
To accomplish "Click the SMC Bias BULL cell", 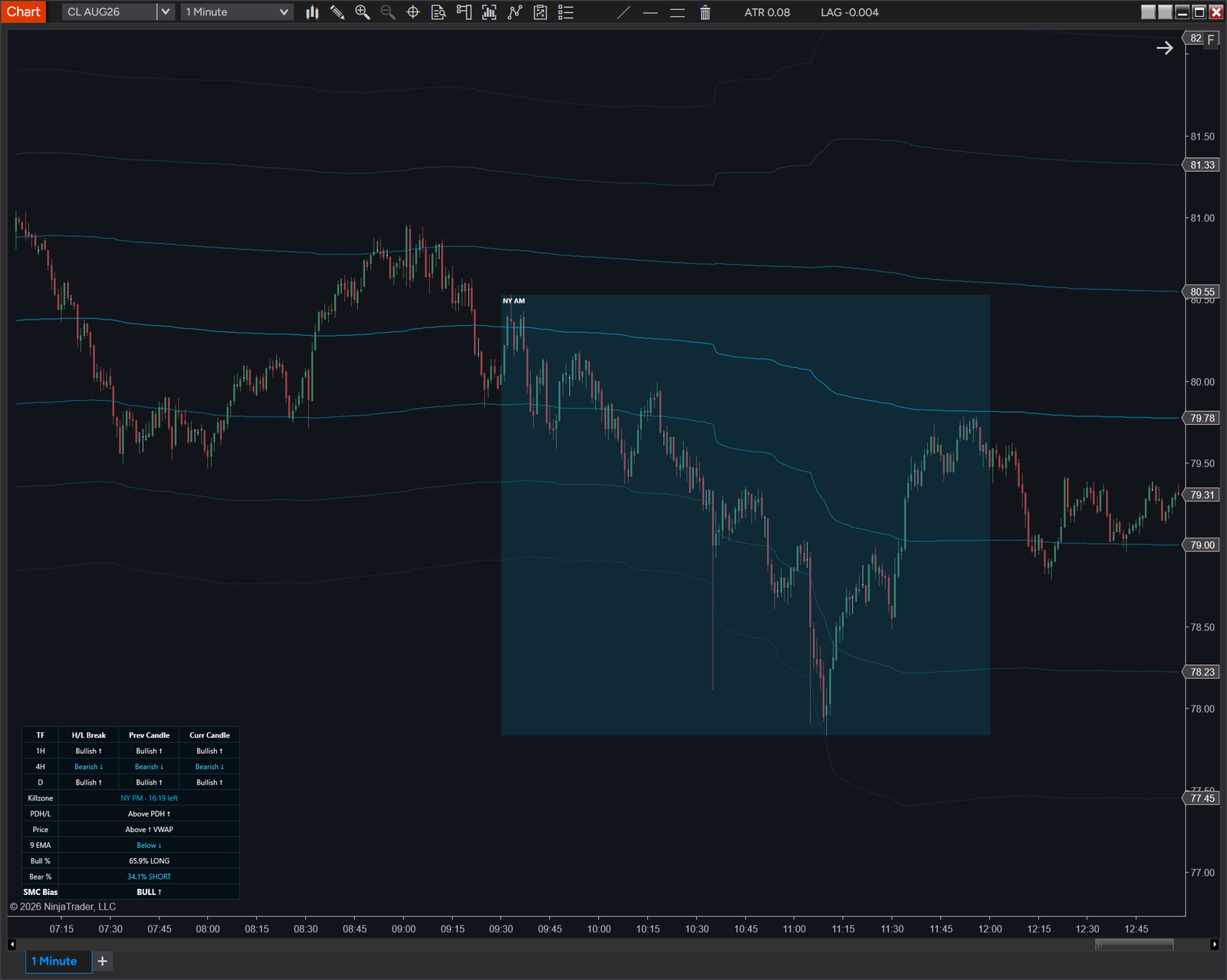I will click(x=150, y=892).
